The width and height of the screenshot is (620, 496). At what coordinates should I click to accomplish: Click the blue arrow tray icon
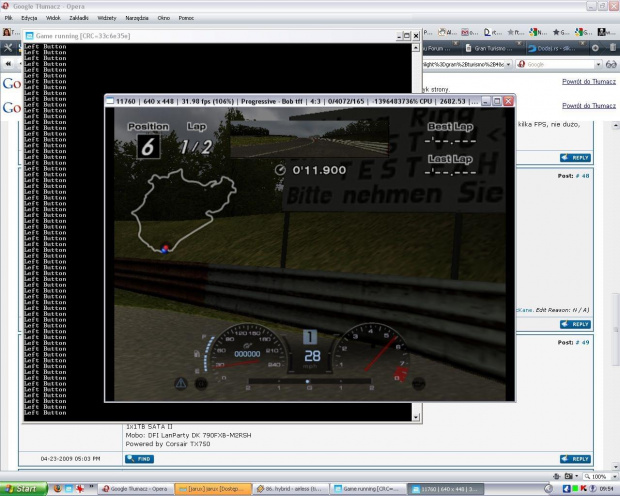(567, 489)
